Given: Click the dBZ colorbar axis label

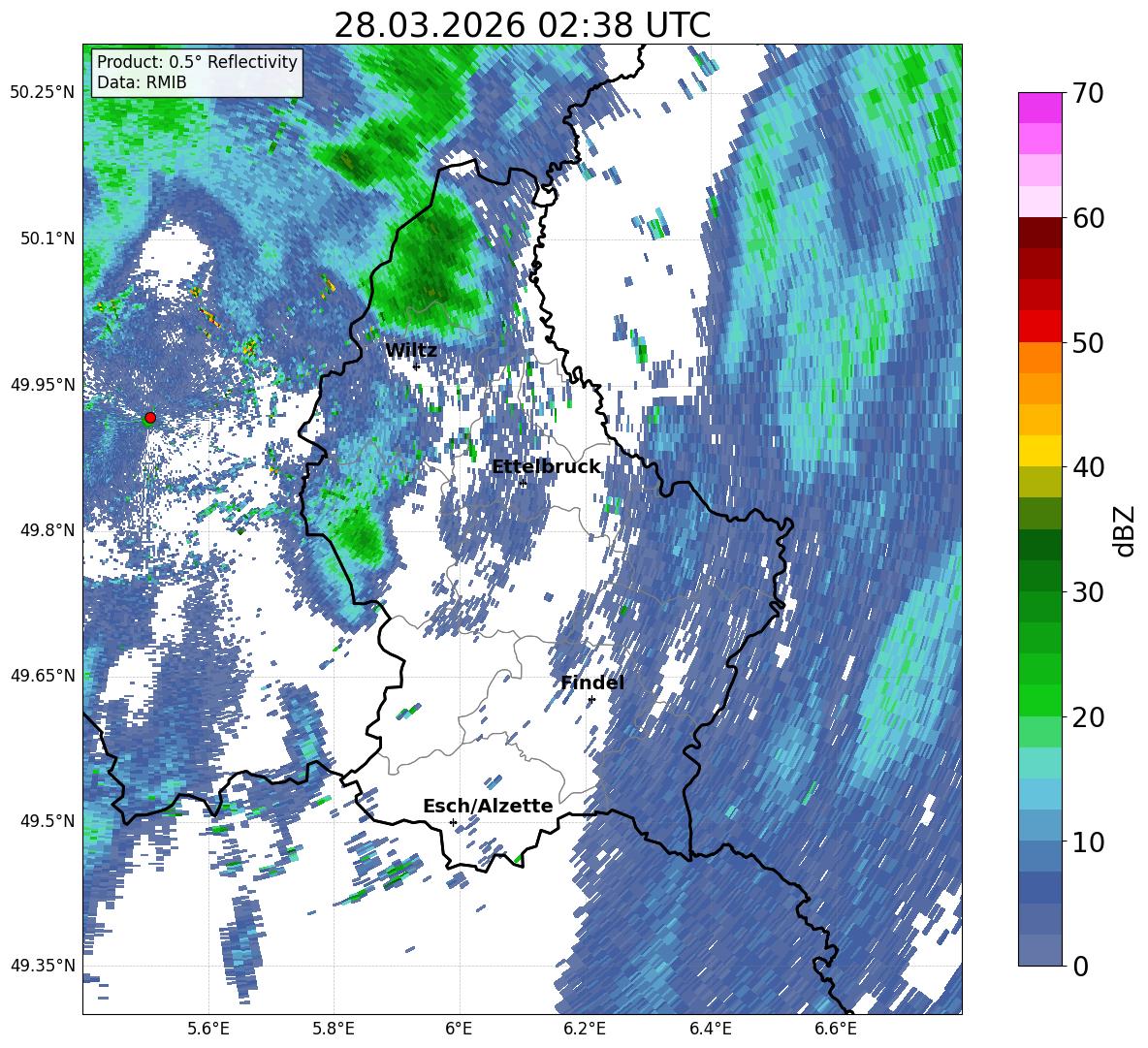Looking at the screenshot, I should 1126,530.
